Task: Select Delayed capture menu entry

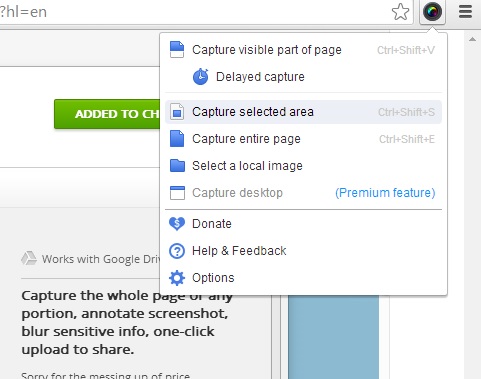Action: pyautogui.click(x=303, y=77)
